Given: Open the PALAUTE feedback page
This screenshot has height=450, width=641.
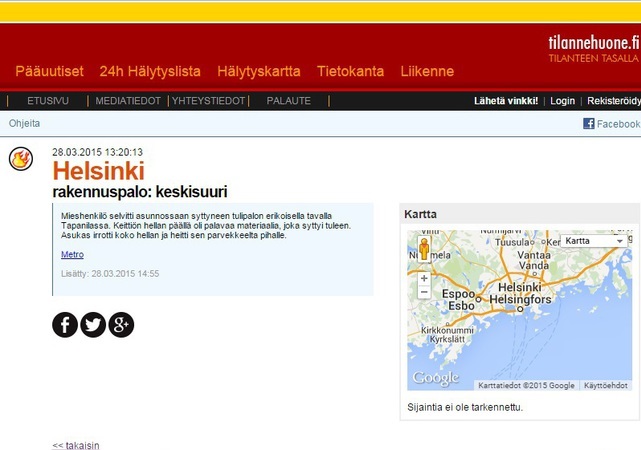Looking at the screenshot, I should [289, 101].
